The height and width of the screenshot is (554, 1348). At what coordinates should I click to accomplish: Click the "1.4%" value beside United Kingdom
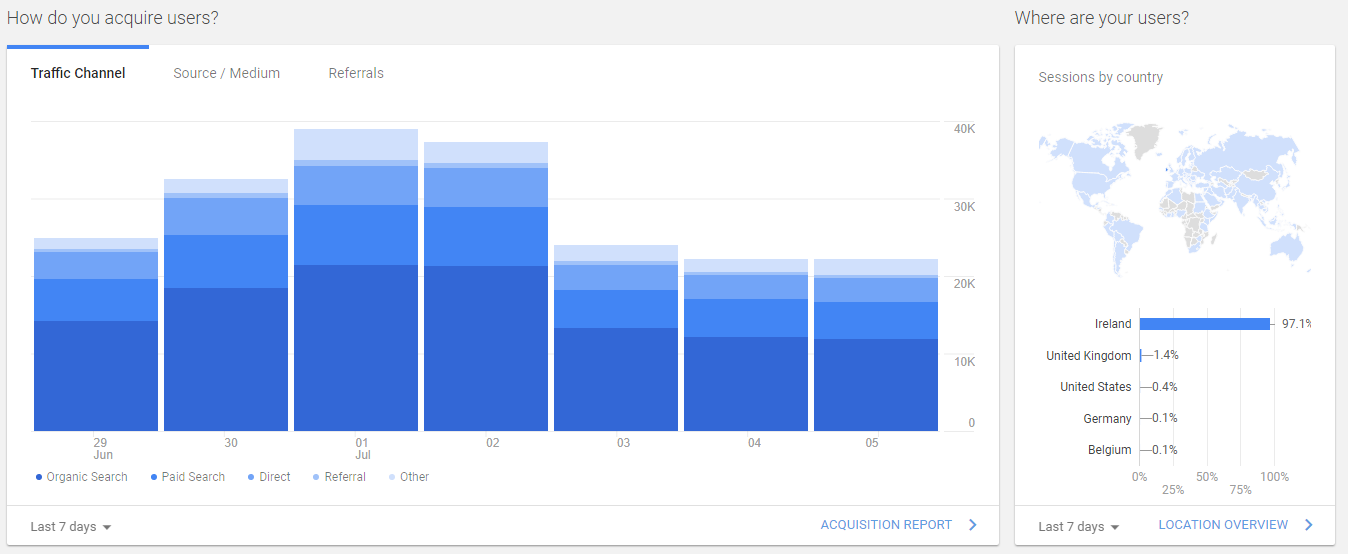1166,355
